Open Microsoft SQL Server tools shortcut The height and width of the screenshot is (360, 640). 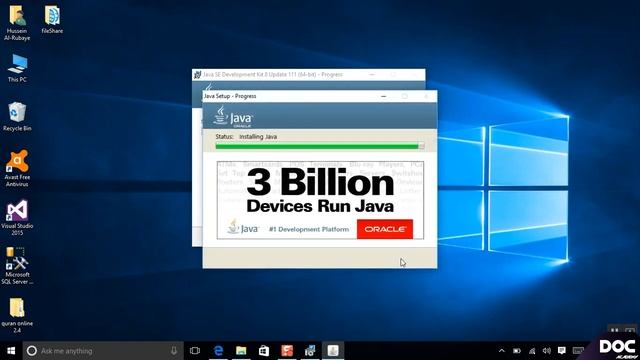(x=17, y=266)
